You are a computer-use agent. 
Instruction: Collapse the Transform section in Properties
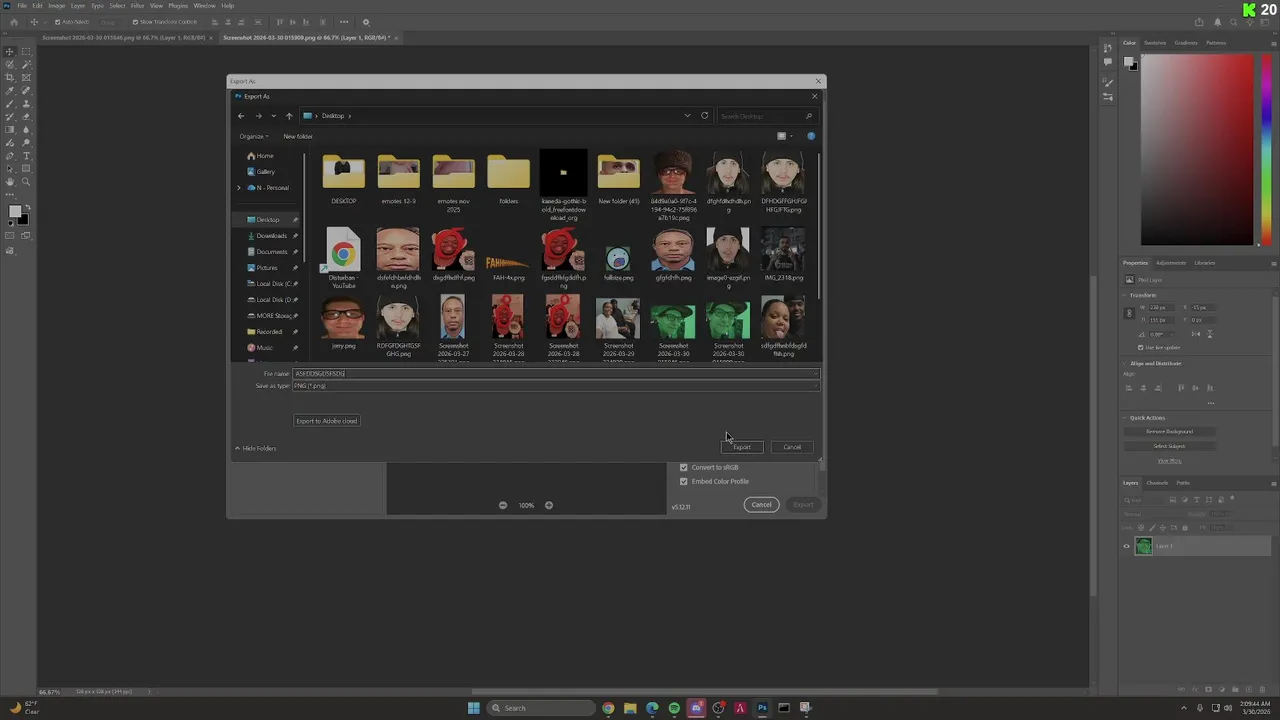click(1125, 295)
